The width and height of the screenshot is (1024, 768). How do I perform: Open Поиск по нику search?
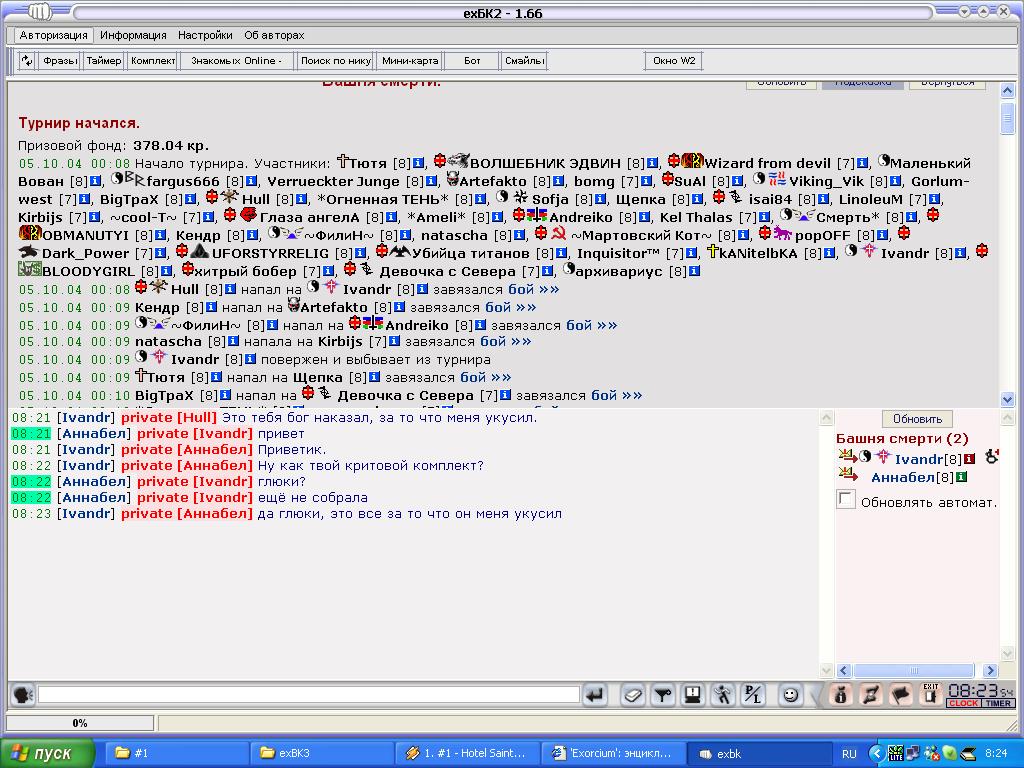[336, 61]
